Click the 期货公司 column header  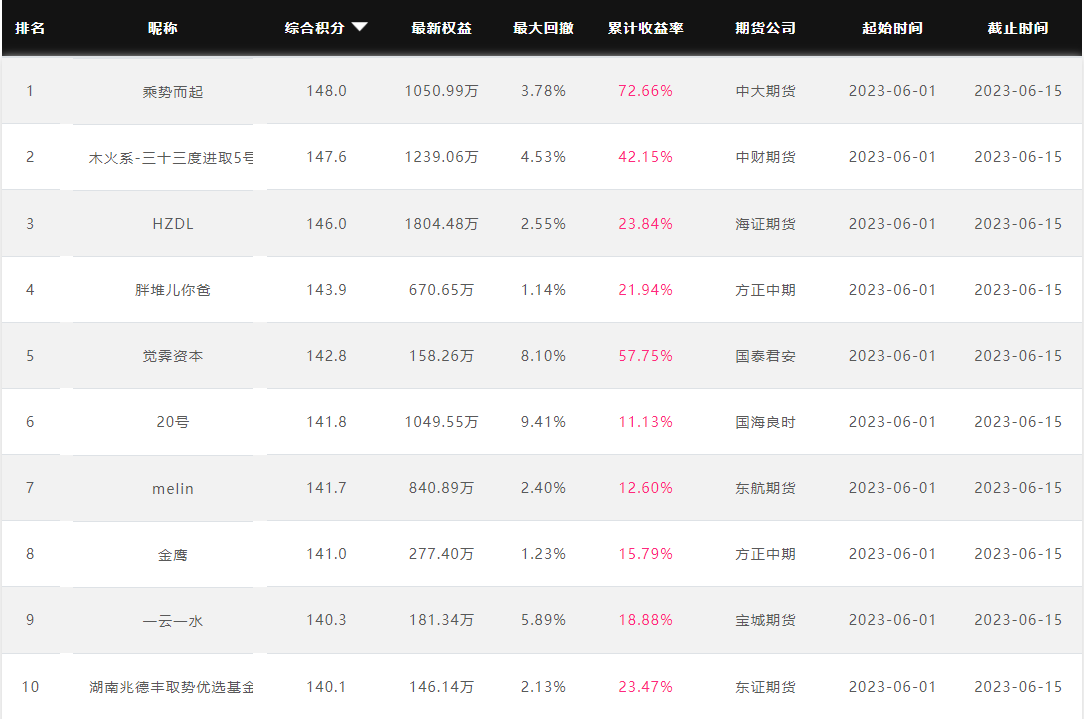[765, 28]
